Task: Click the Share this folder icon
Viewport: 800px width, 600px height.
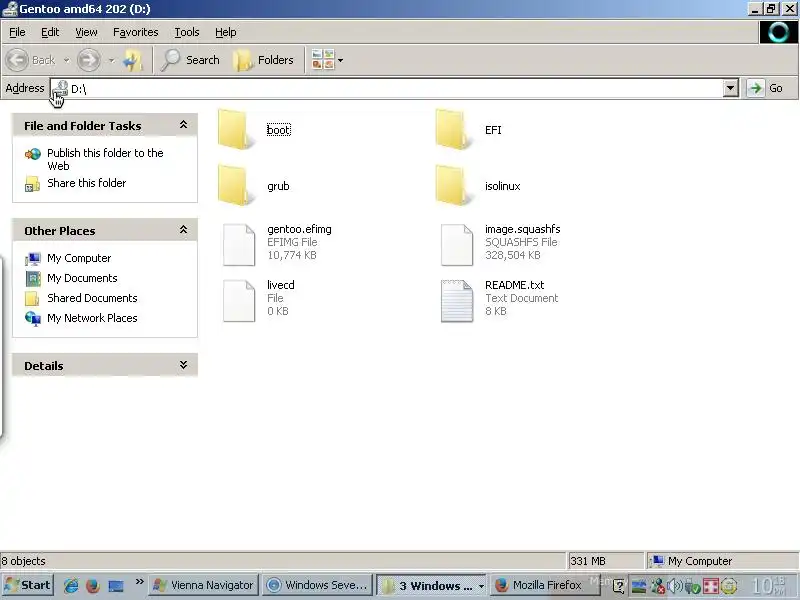Action: tap(33, 184)
